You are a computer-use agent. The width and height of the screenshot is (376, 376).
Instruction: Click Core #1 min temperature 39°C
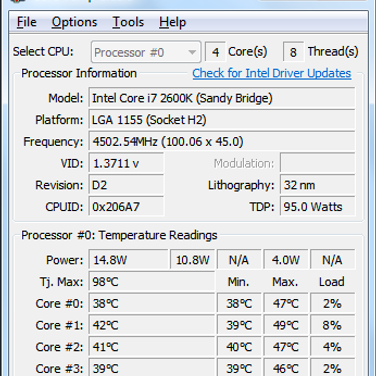coord(239,325)
